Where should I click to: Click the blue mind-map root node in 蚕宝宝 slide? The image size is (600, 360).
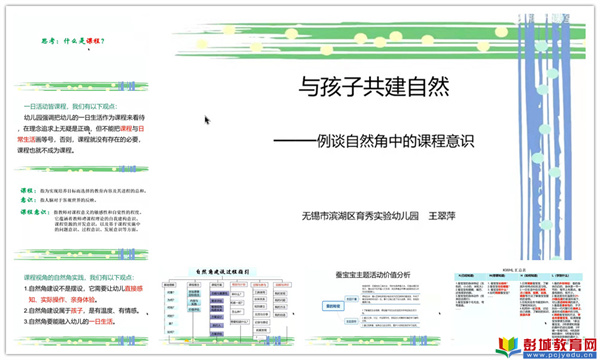pos(333,306)
